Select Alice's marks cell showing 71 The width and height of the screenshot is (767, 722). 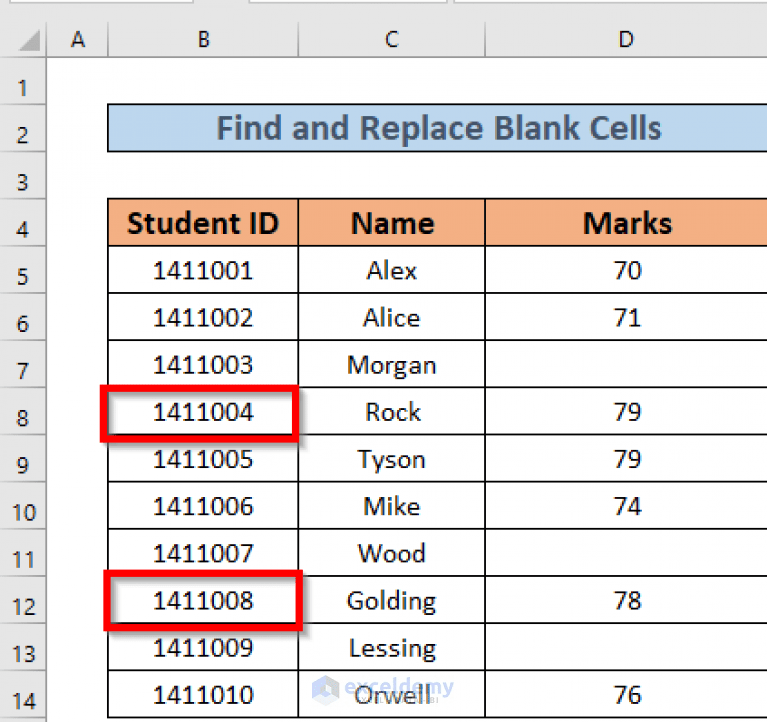pyautogui.click(x=626, y=317)
